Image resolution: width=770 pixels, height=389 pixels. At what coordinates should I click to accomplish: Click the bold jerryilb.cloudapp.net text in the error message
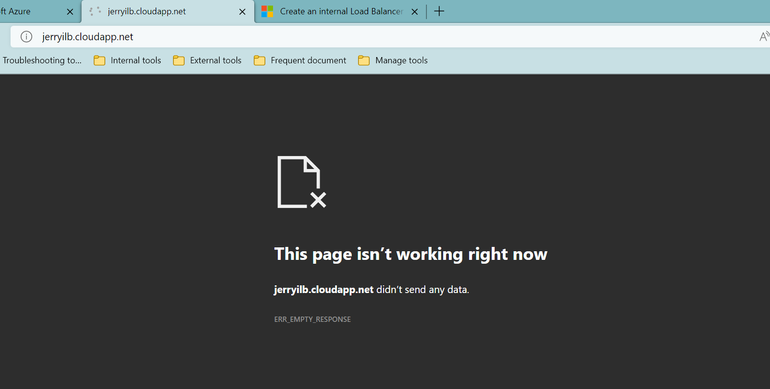click(x=324, y=290)
